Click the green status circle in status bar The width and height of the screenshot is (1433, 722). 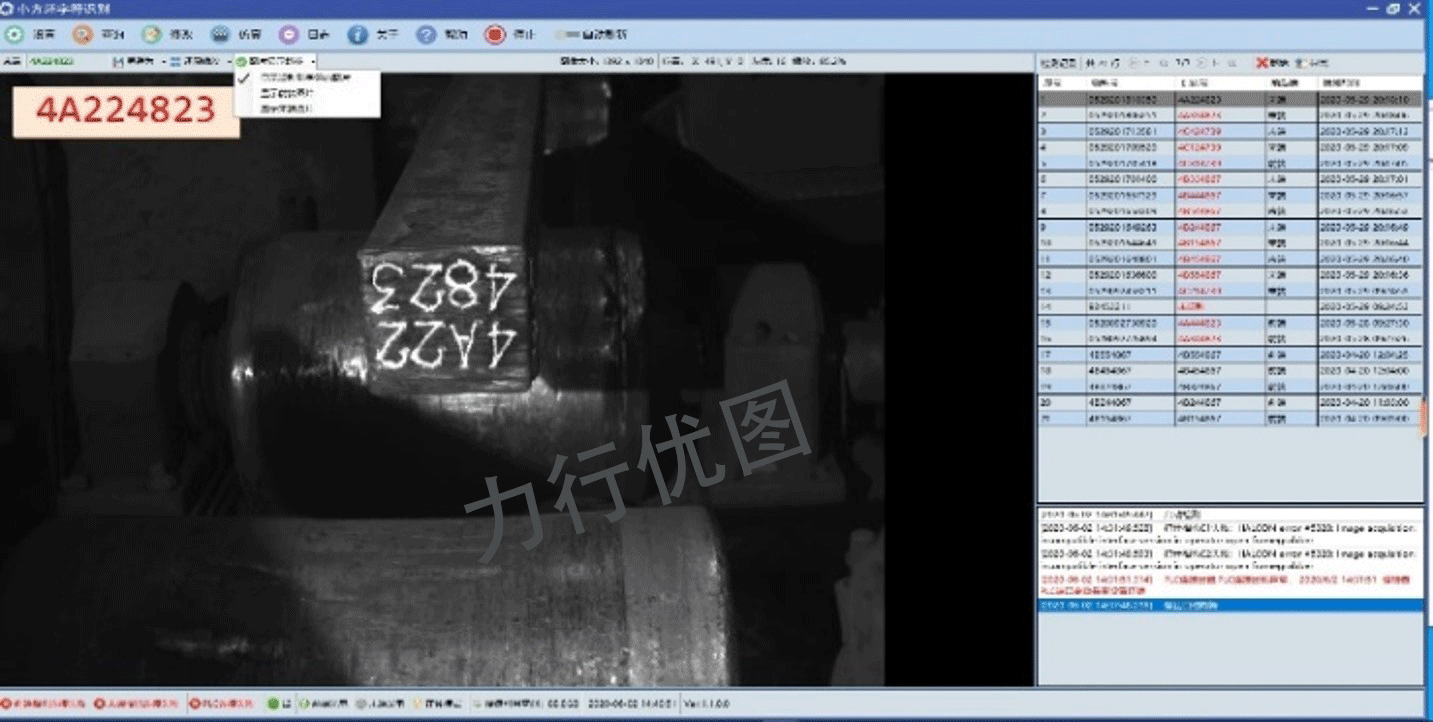tap(273, 704)
